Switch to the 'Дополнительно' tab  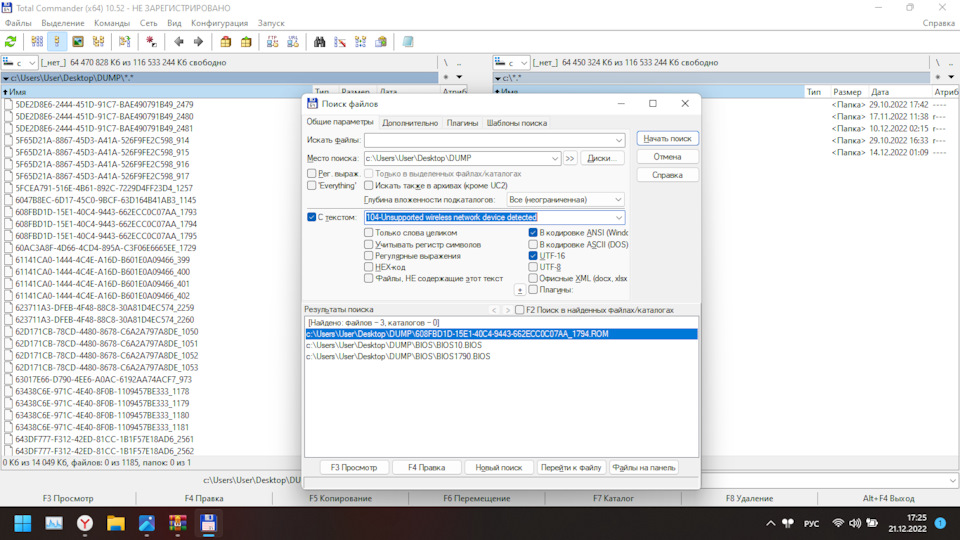coord(410,123)
